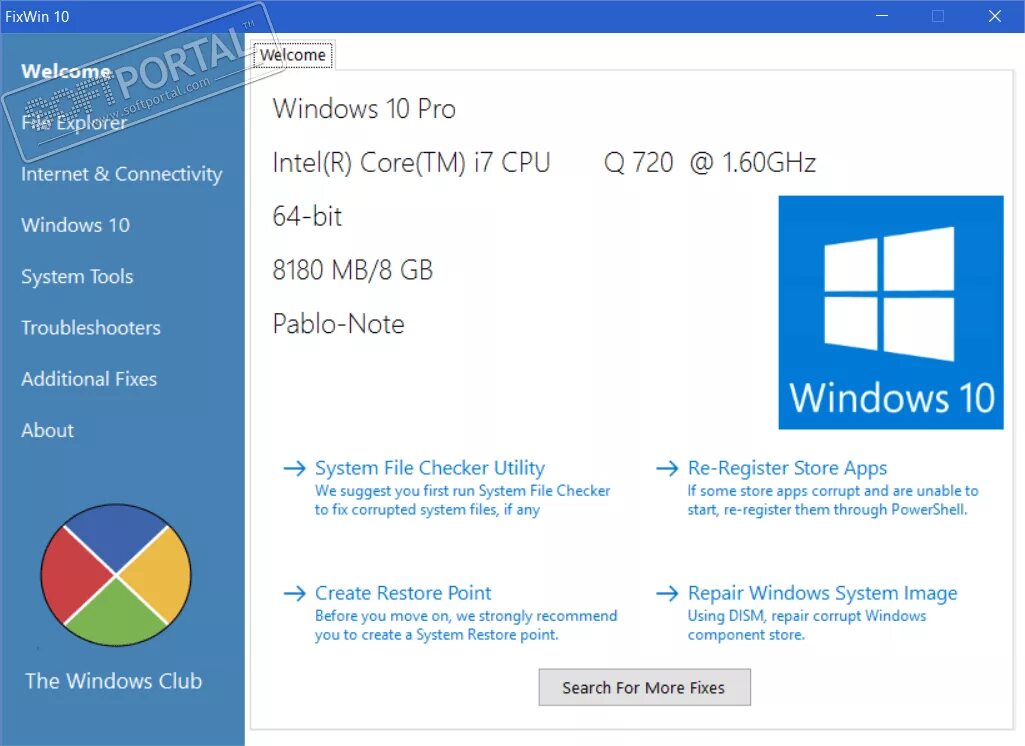
Task: Click the arrow icon beside System File Checker Utility
Action: (x=294, y=467)
